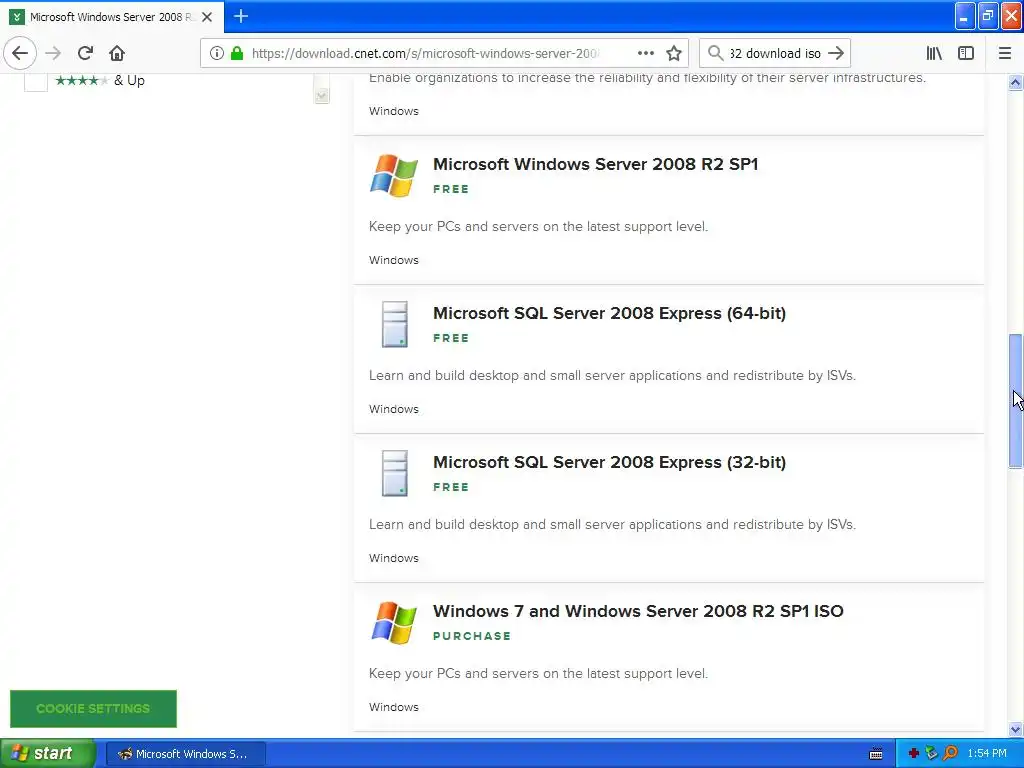Close the Microsoft Windows Server 2008 tab
Screen dimensions: 1024x768
[207, 17]
